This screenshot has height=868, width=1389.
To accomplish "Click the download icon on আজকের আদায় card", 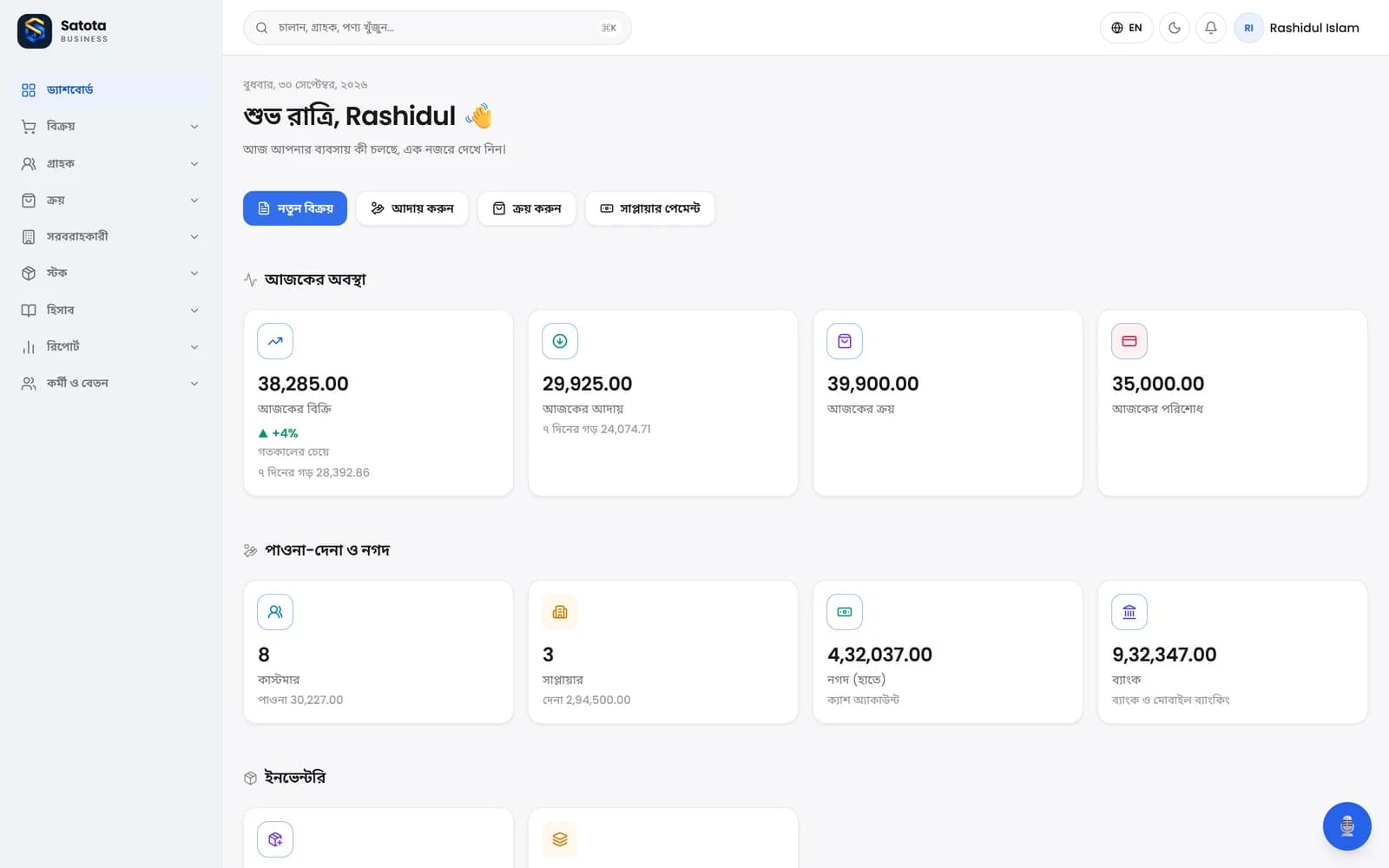I will pos(560,341).
